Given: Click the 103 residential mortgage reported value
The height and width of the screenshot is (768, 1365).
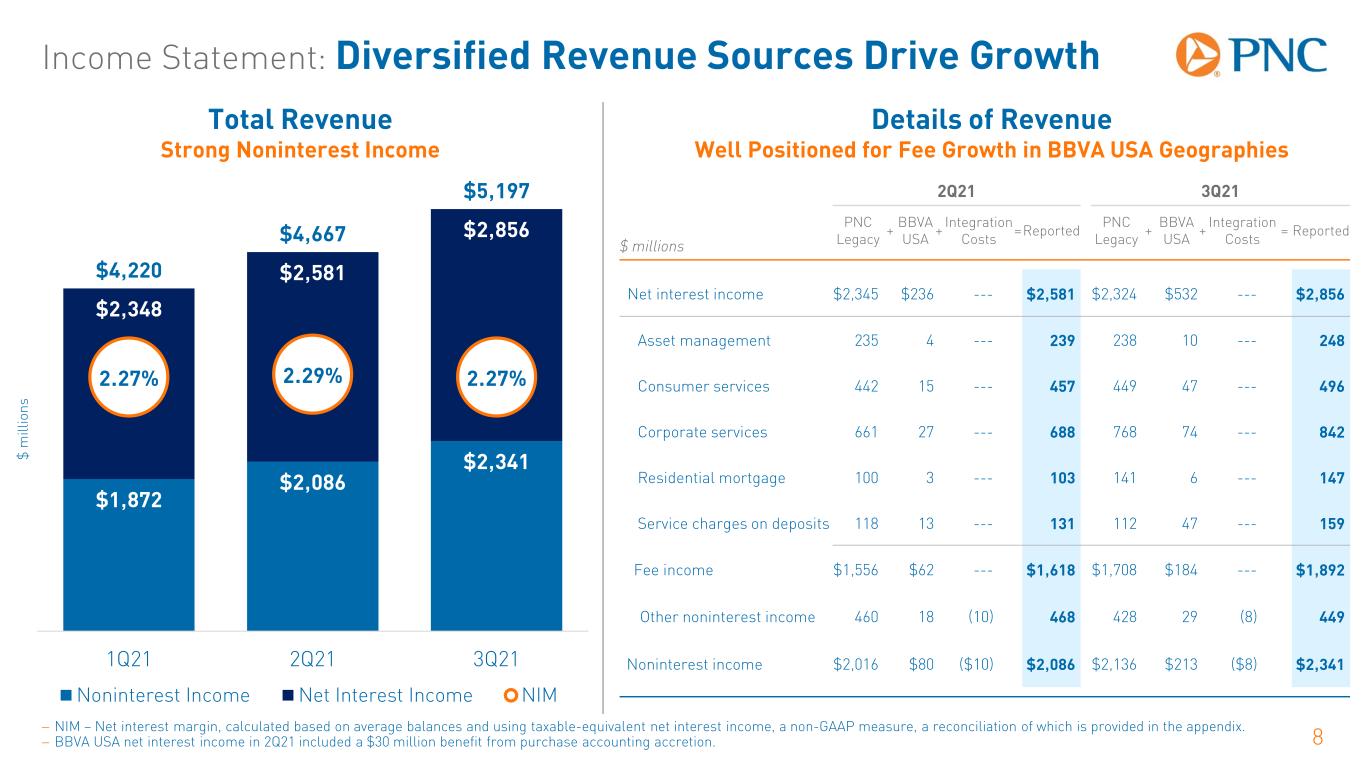Looking at the screenshot, I should coord(1063,478).
